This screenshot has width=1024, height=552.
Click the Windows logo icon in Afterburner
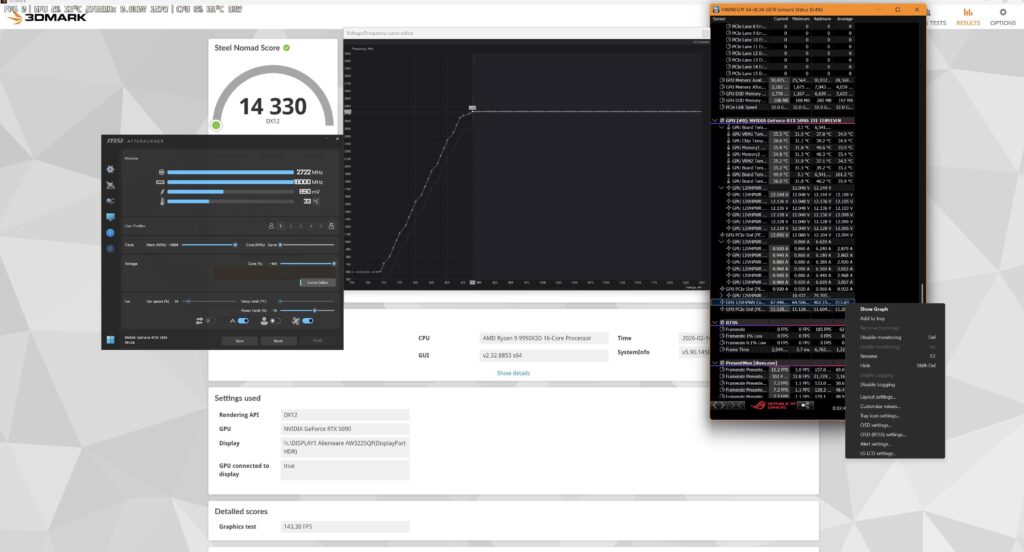pyautogui.click(x=110, y=340)
